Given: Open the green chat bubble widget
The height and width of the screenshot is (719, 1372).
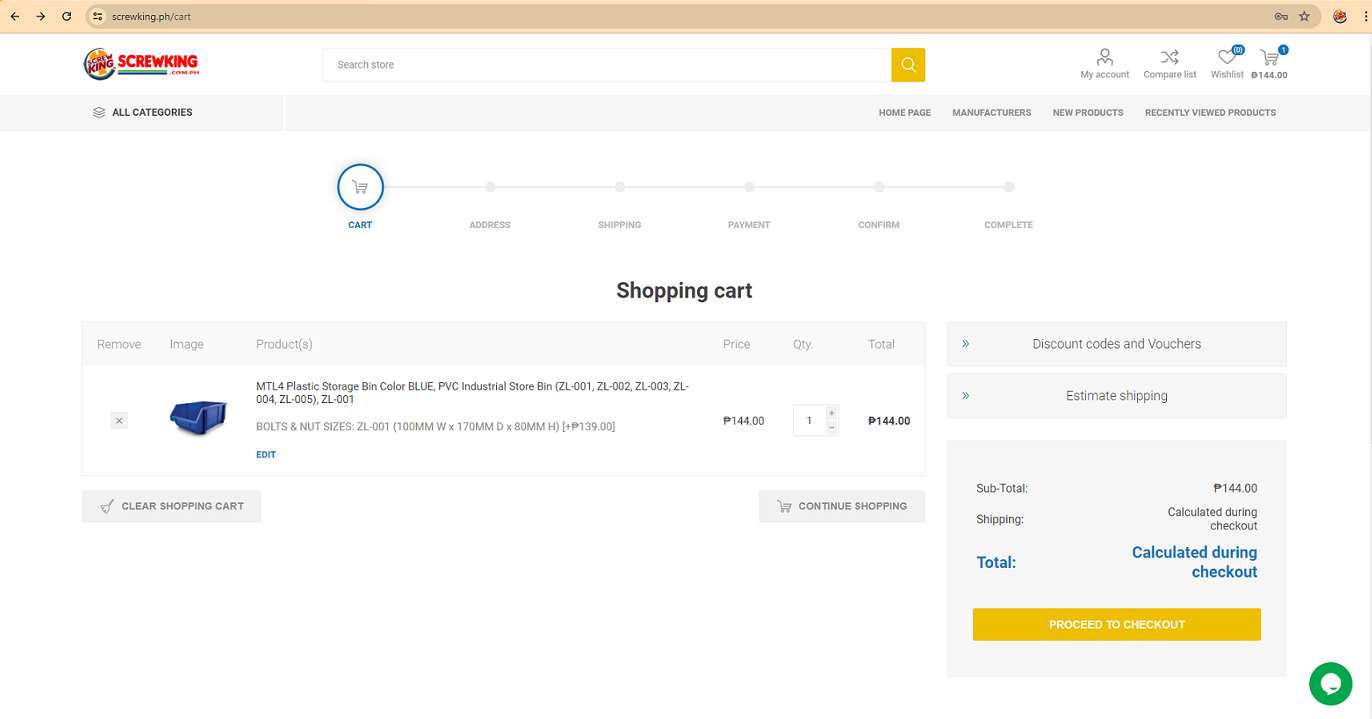Looking at the screenshot, I should point(1330,684).
